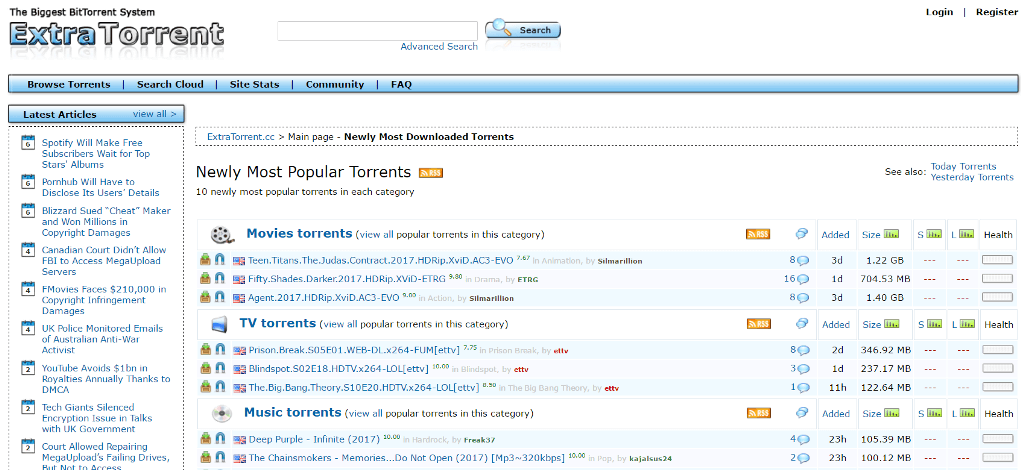Click the download icon for Agent.2017 torrent
1024x470 pixels.
(x=206, y=297)
